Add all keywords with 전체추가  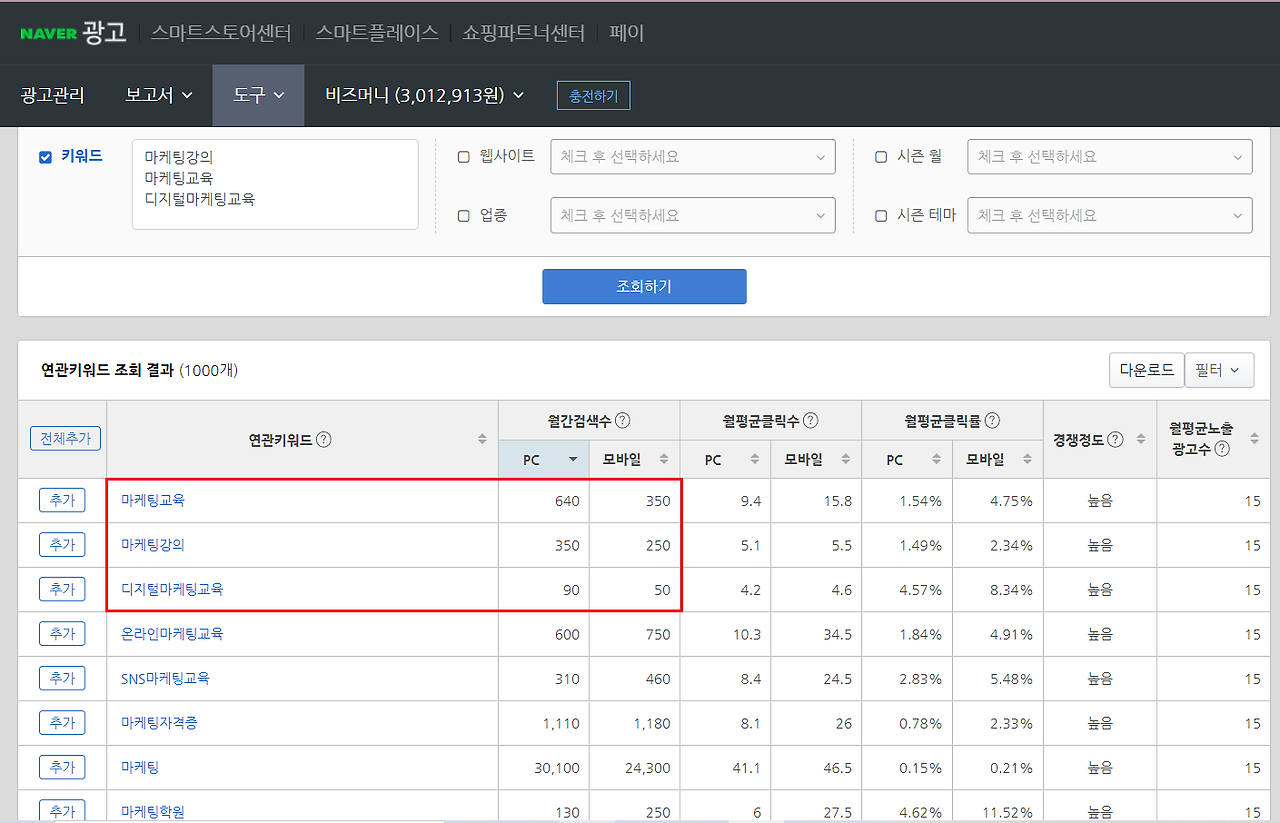pyautogui.click(x=66, y=438)
